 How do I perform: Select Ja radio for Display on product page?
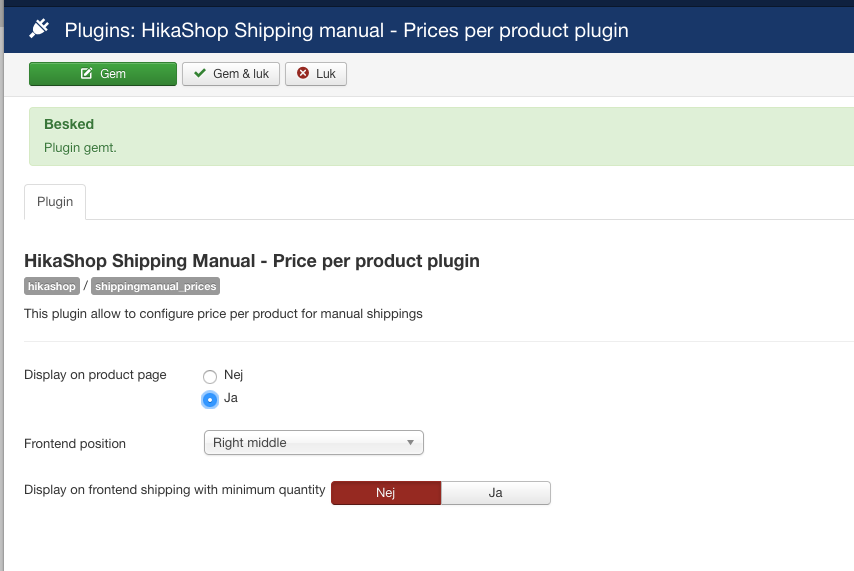tap(210, 399)
